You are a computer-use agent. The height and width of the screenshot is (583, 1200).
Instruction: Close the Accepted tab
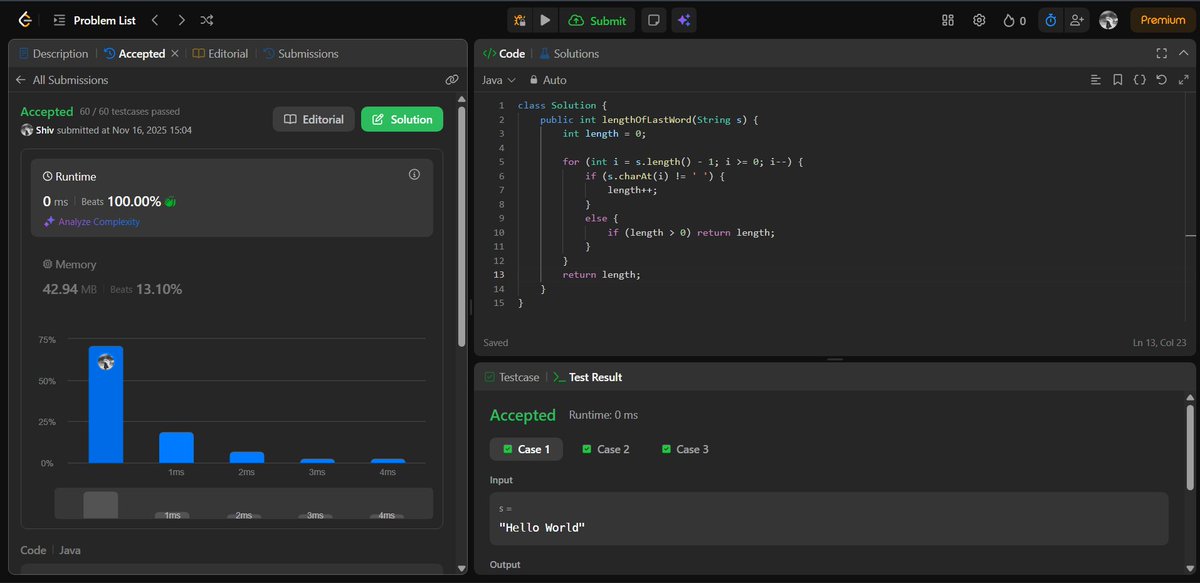tap(175, 54)
